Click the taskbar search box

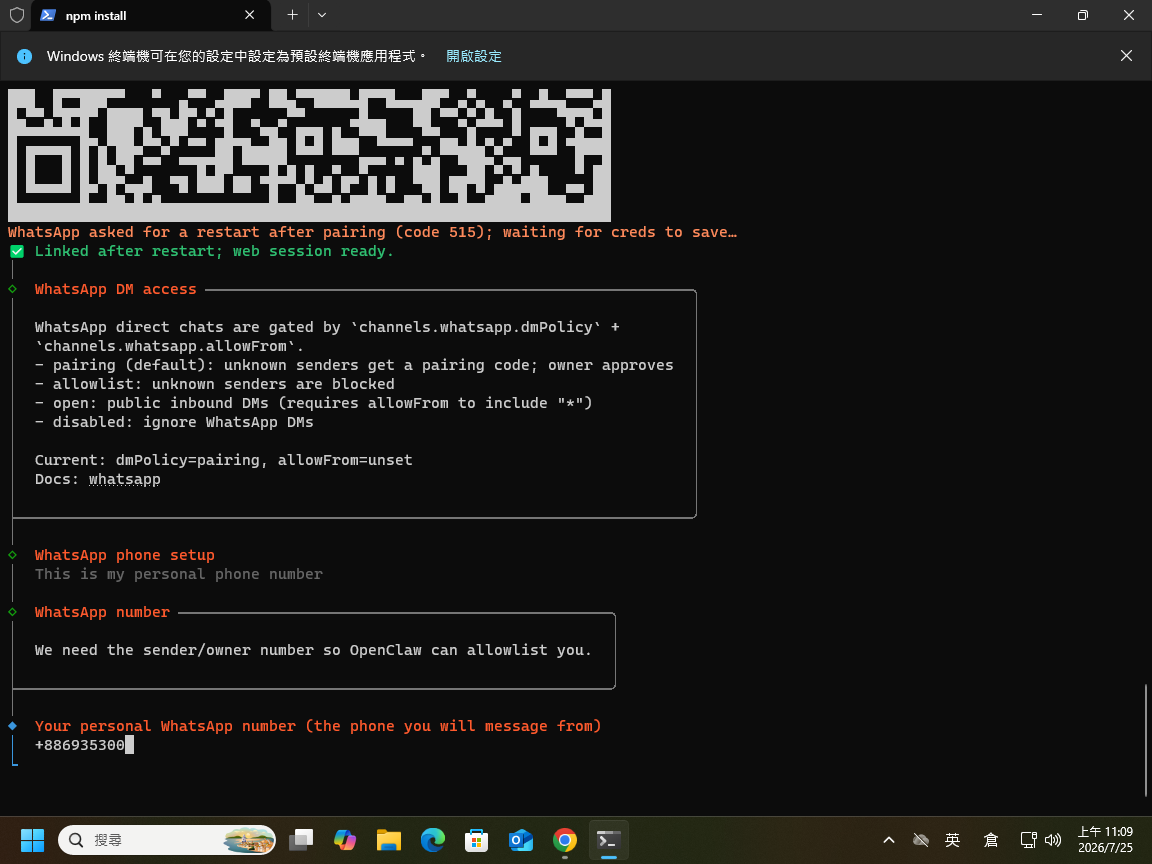coord(167,840)
